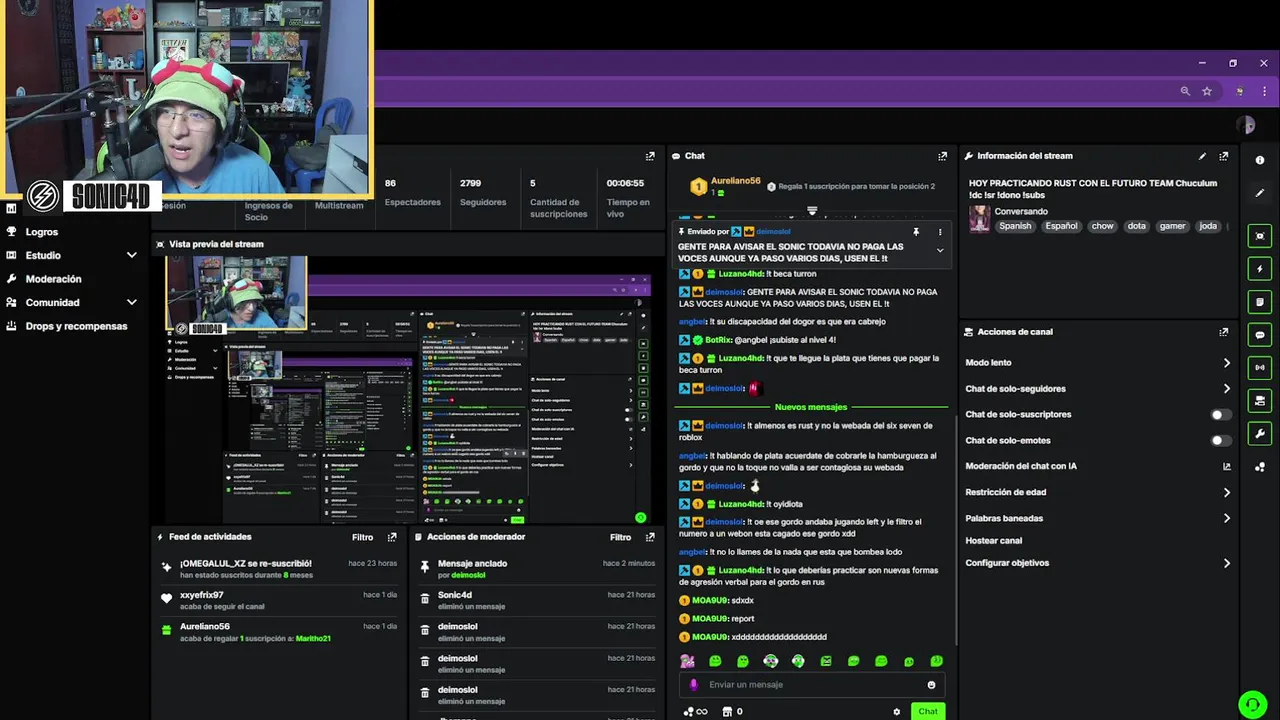This screenshot has height=720, width=1280.
Task: Expand the Comunidad sidebar section
Action: pos(131,302)
